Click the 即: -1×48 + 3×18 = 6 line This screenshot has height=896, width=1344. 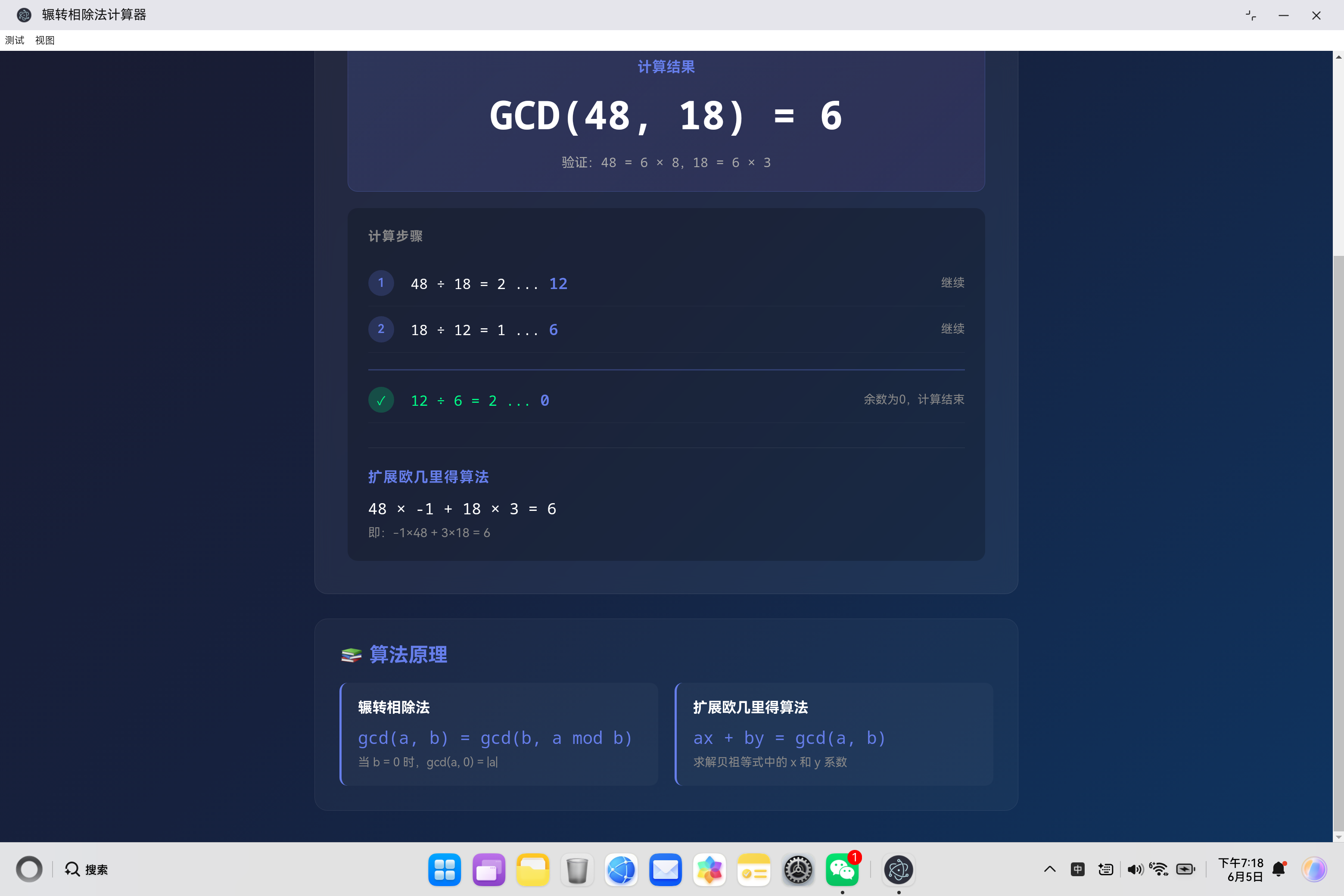pyautogui.click(x=429, y=532)
